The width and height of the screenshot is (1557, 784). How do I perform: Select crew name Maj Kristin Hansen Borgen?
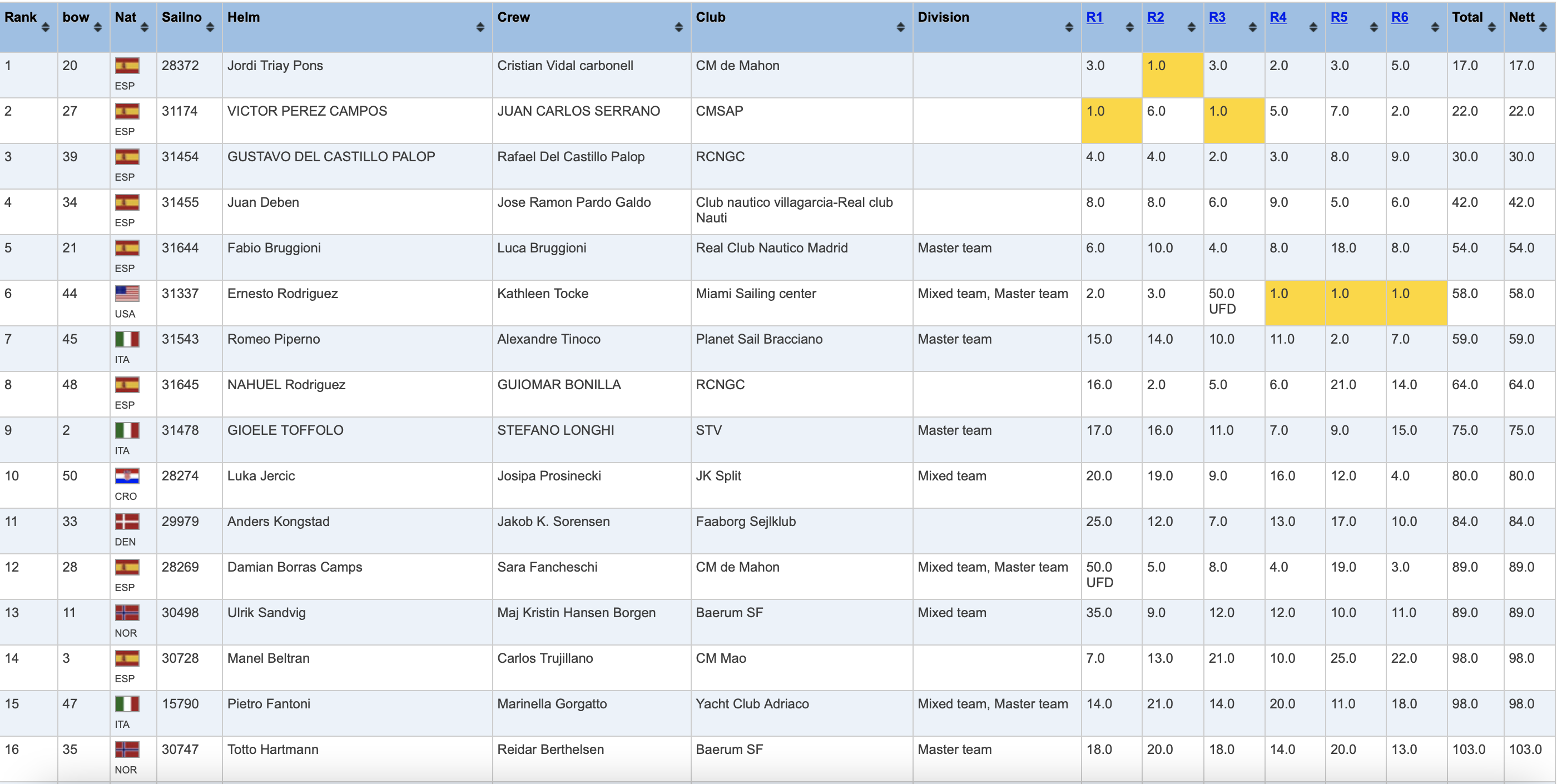[577, 613]
